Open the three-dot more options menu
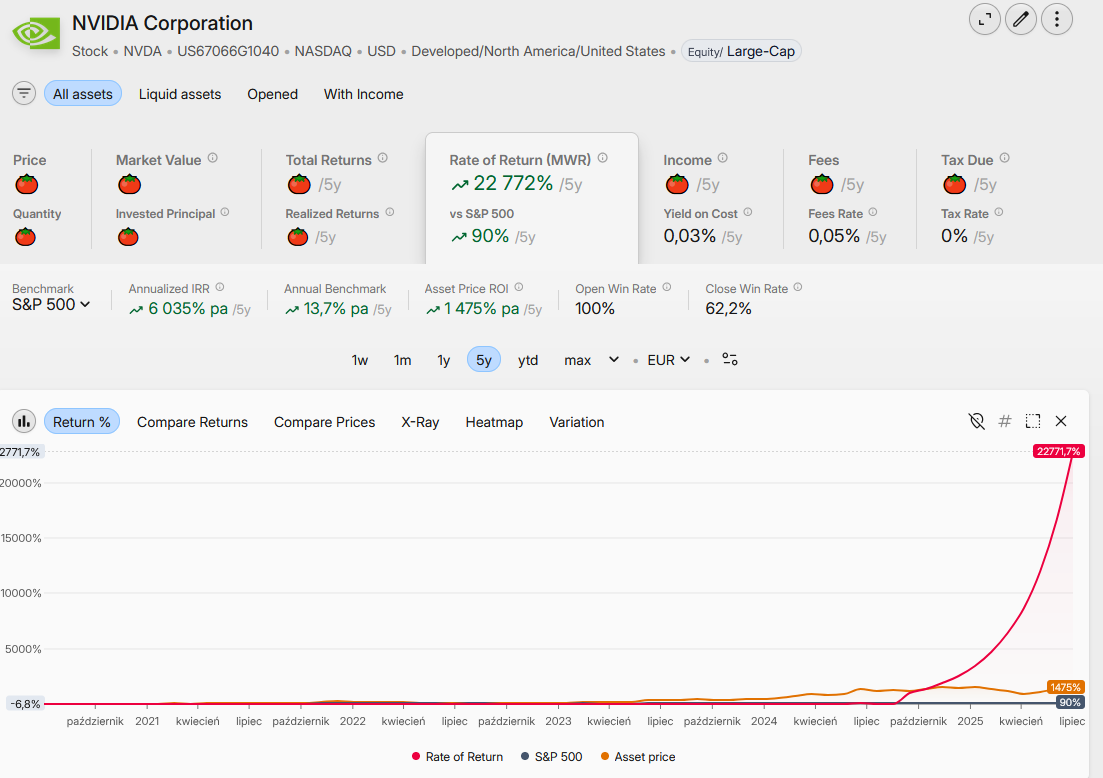 tap(1057, 19)
